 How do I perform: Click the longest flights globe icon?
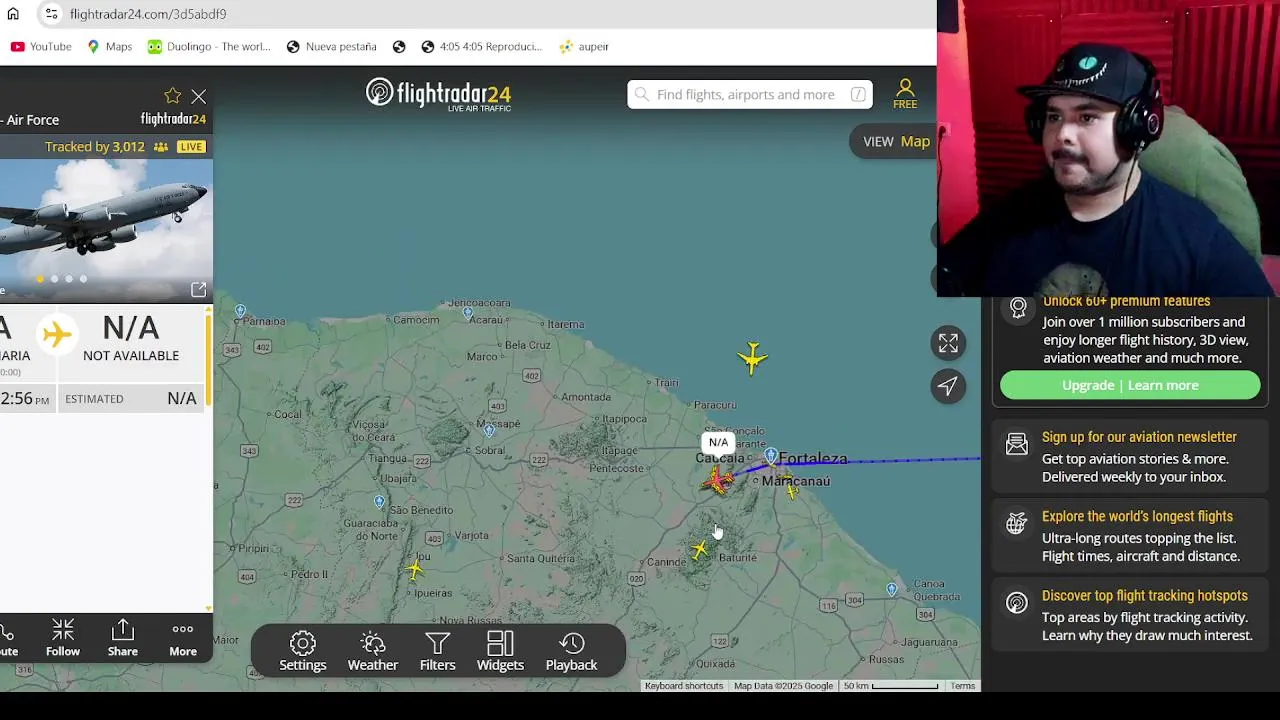[x=1017, y=523]
